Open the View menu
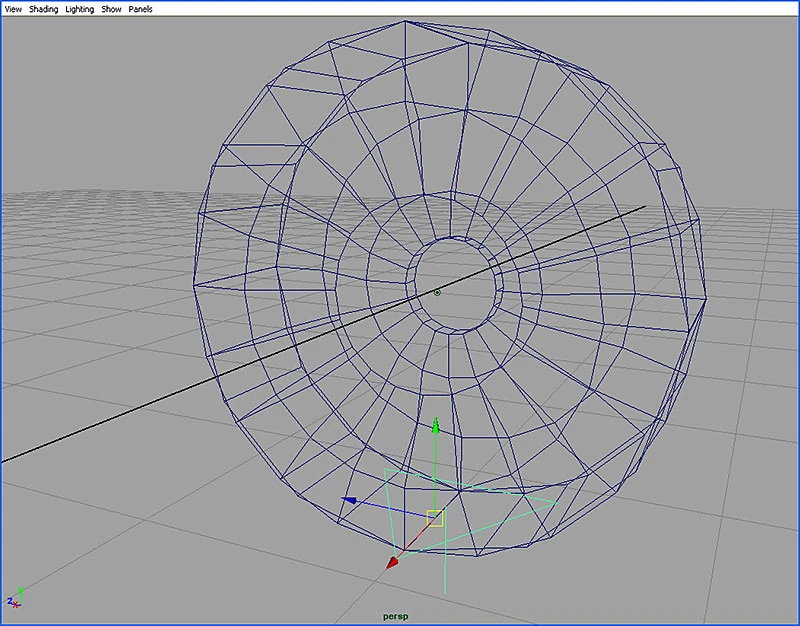The height and width of the screenshot is (626, 800). point(14,9)
